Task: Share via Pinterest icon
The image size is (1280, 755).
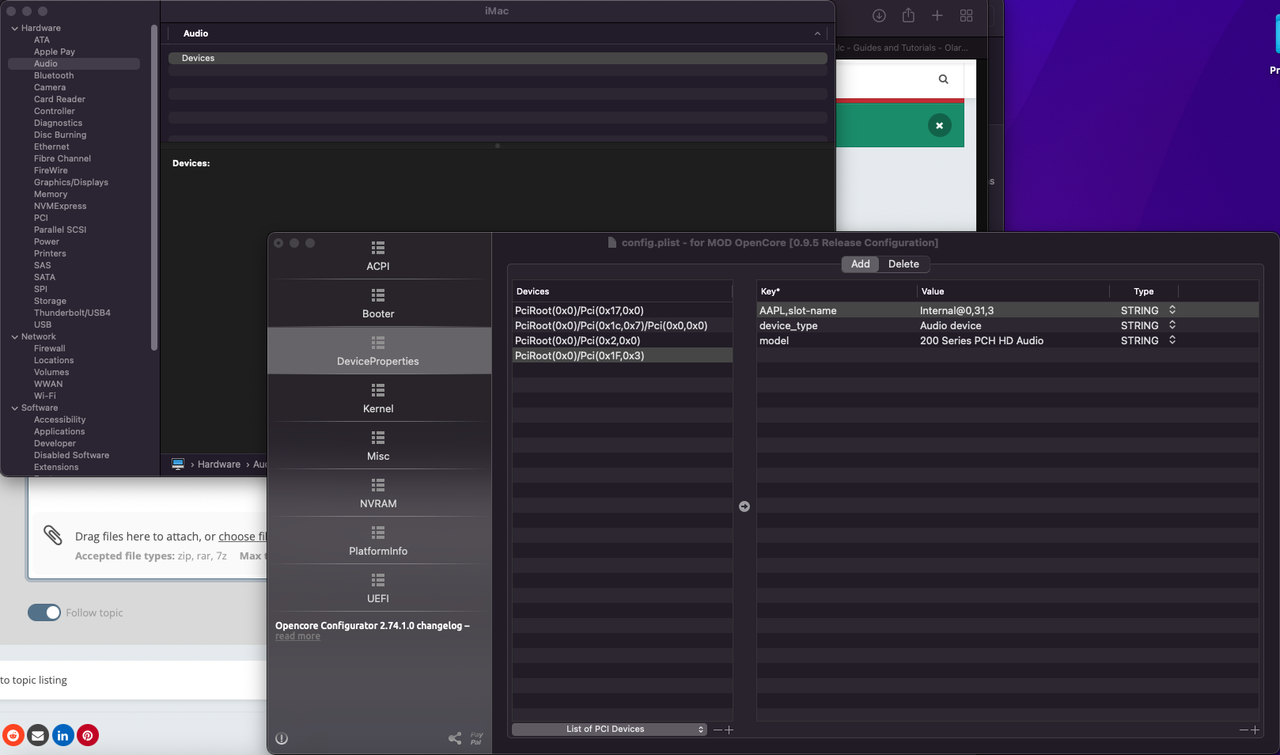Action: [88, 735]
